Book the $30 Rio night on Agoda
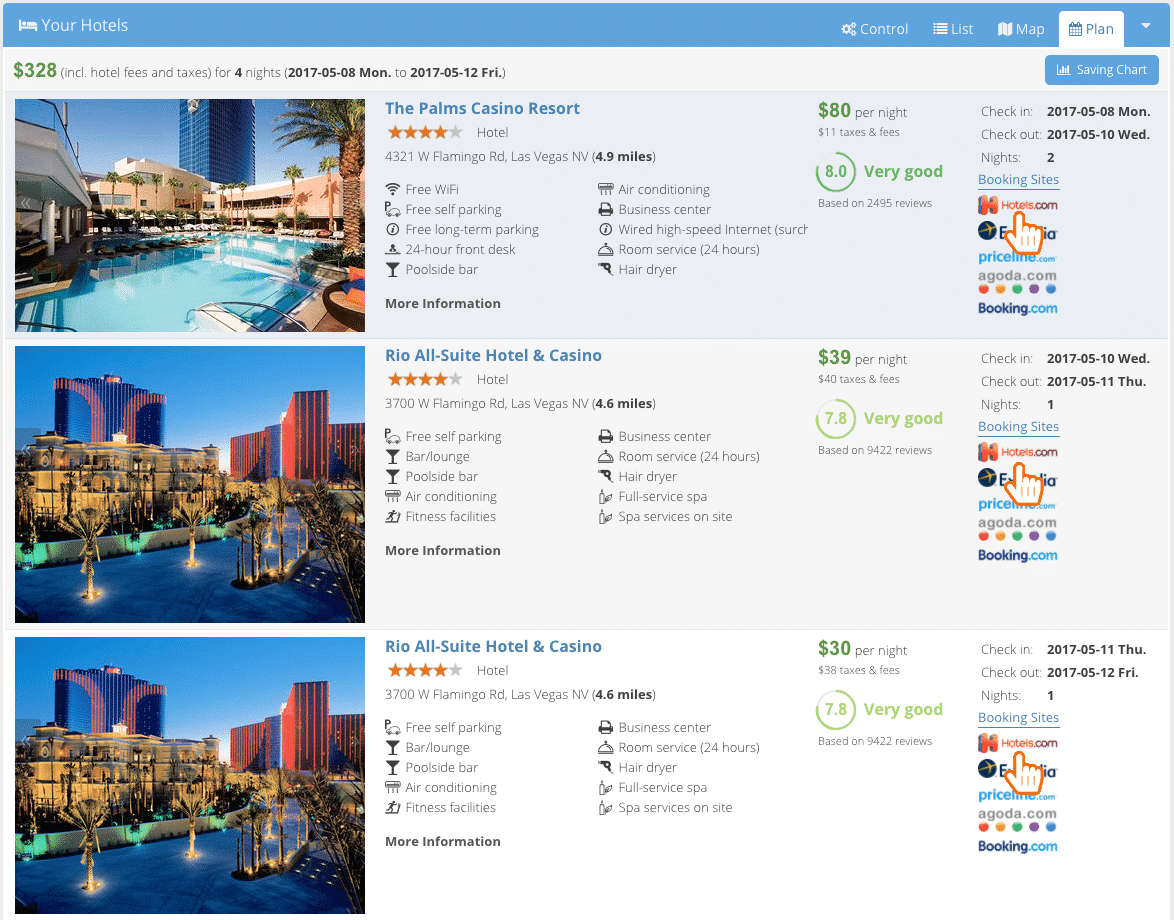Image resolution: width=1174 pixels, height=920 pixels. coord(1018,820)
